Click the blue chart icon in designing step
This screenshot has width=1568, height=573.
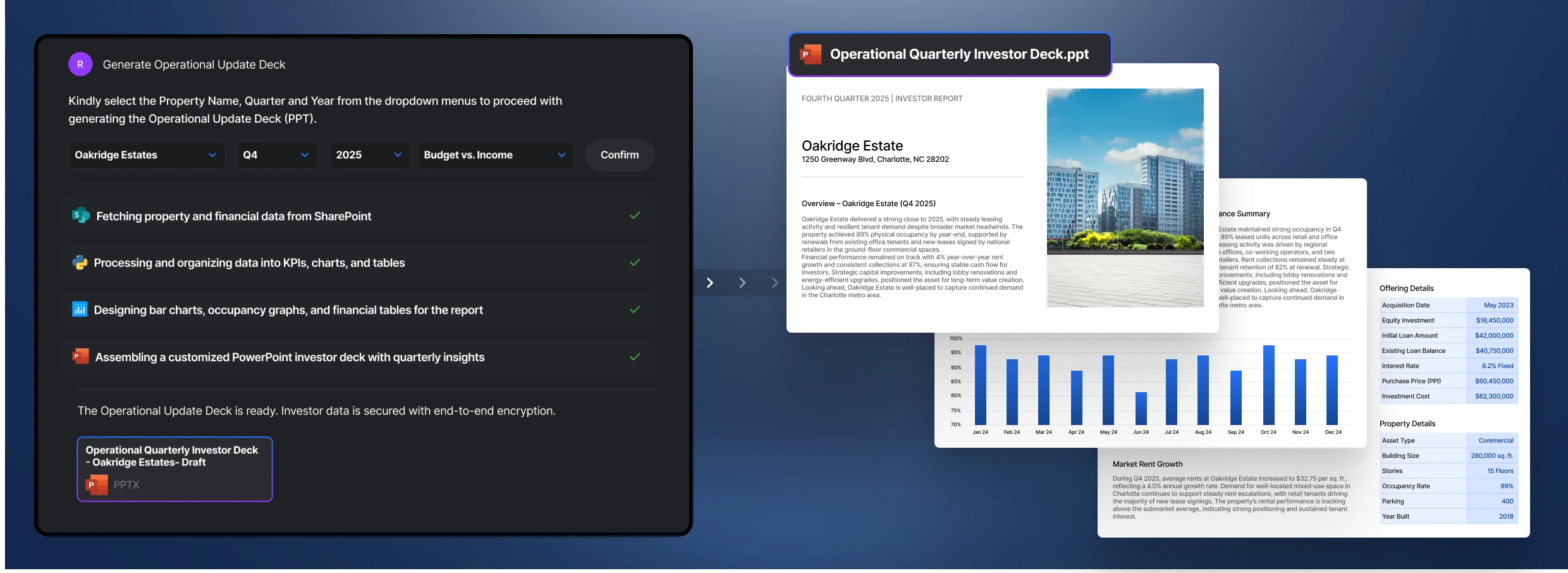click(80, 309)
